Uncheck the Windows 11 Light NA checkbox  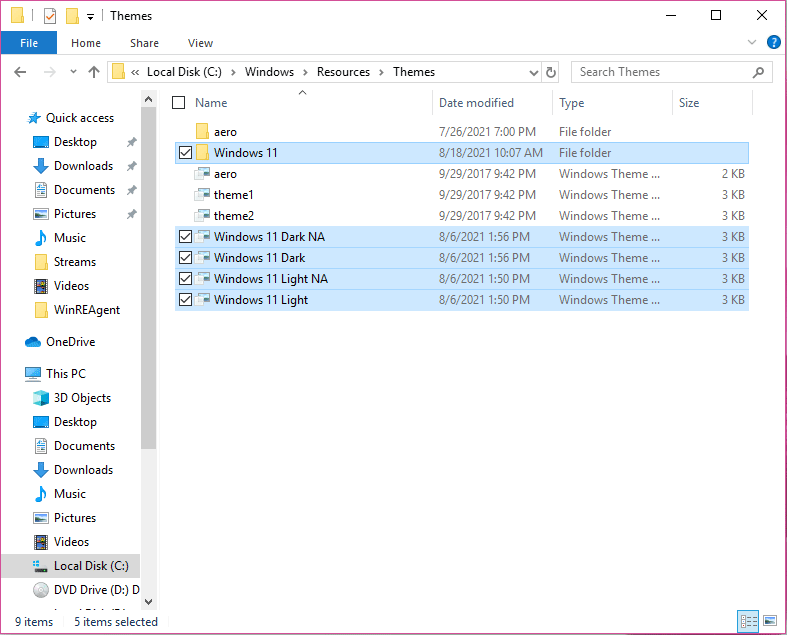(185, 279)
